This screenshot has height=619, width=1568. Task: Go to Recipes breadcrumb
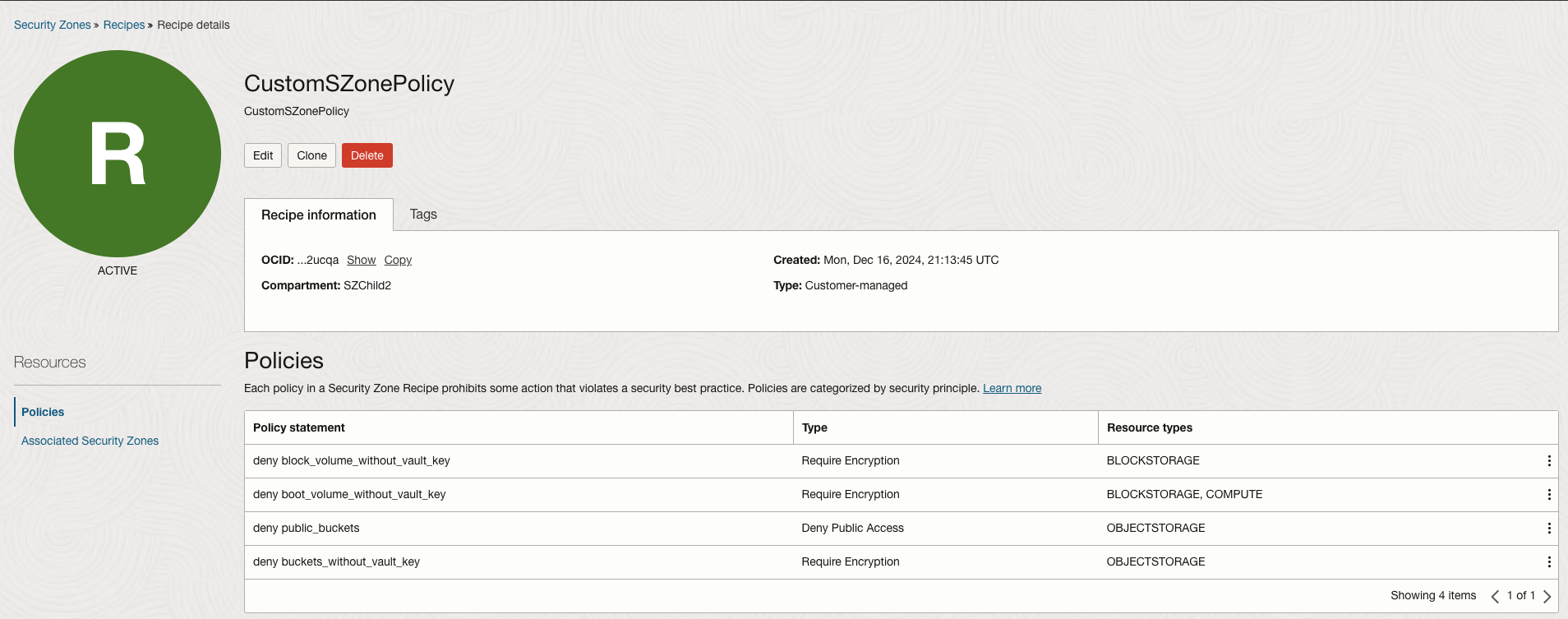[124, 25]
